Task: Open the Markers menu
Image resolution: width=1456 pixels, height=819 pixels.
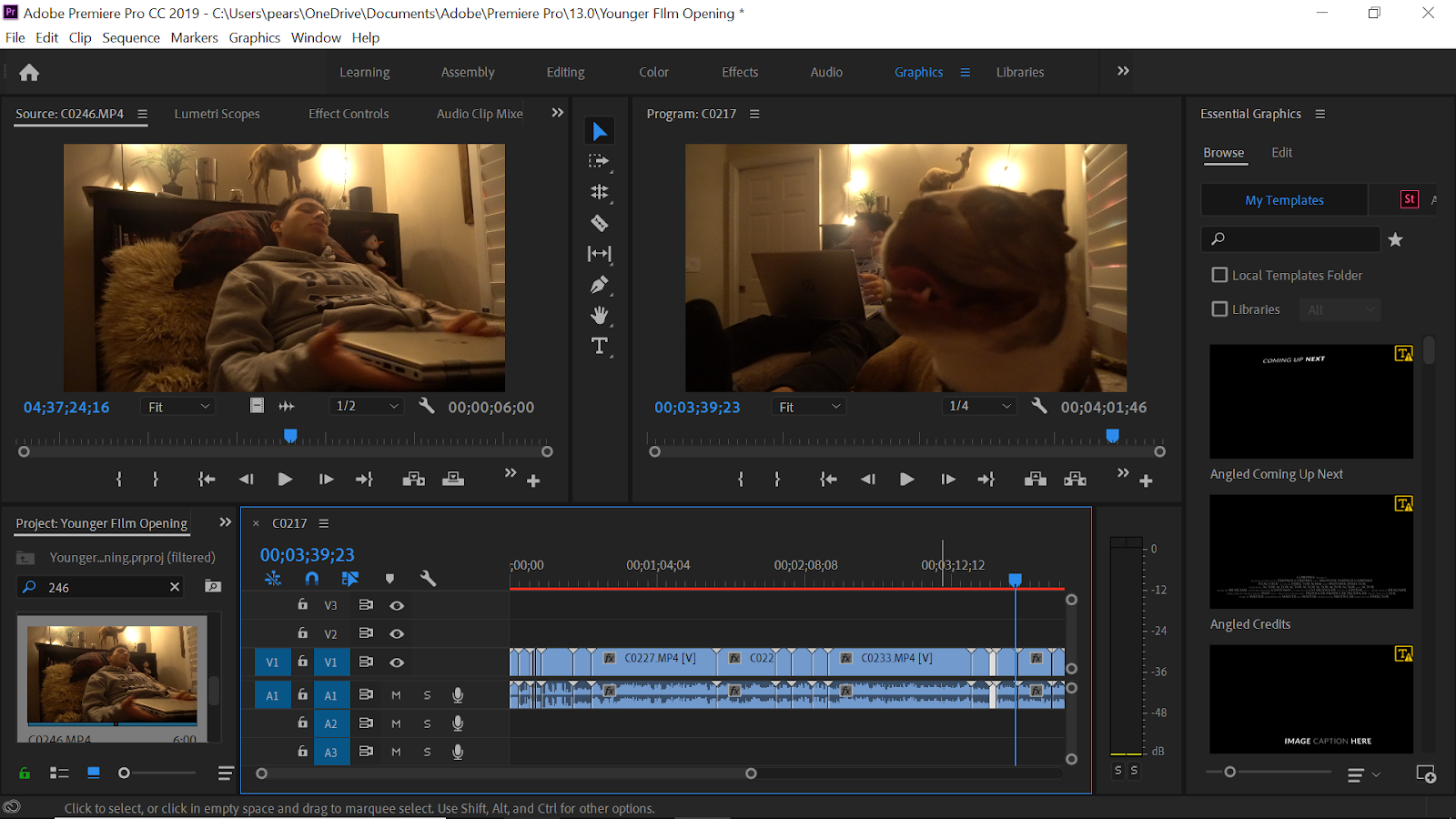Action: tap(195, 37)
